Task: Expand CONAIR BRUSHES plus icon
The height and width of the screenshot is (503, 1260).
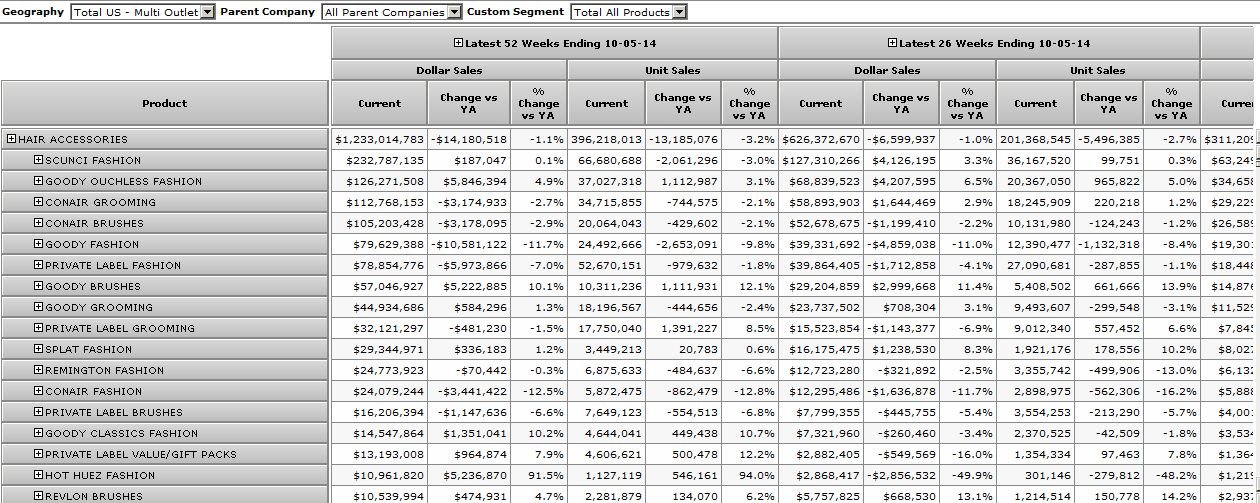Action: coord(39,223)
